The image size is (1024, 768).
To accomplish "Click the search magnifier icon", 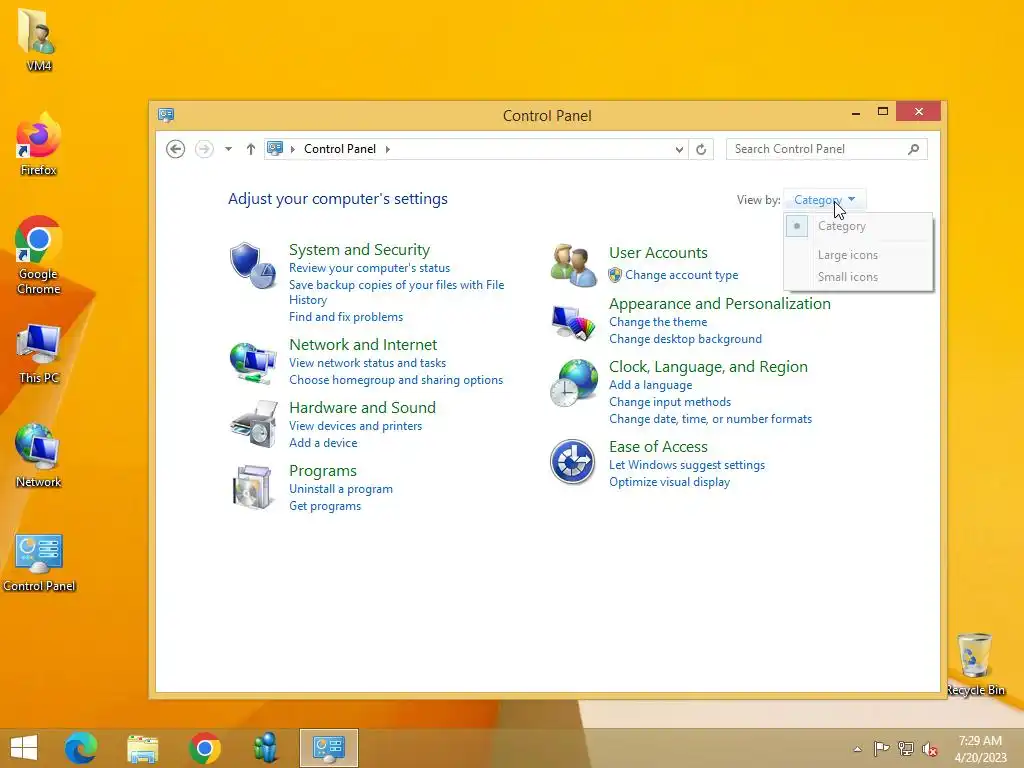I will (914, 149).
